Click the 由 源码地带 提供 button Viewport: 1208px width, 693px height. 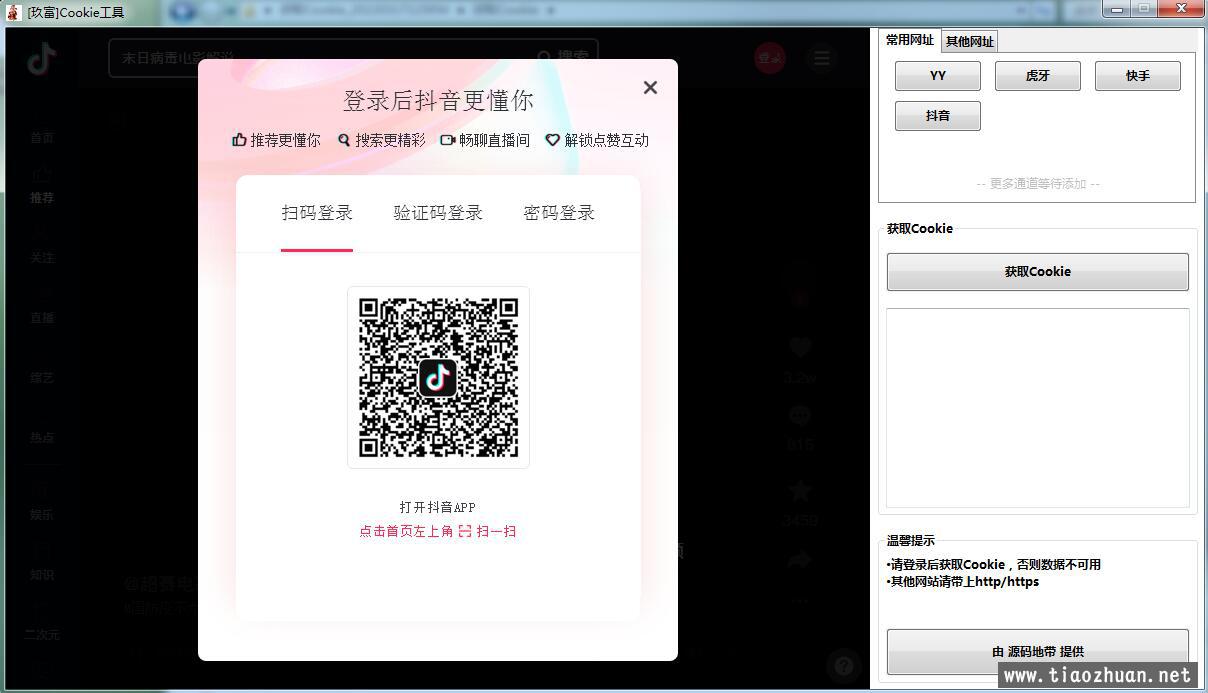pos(1038,651)
